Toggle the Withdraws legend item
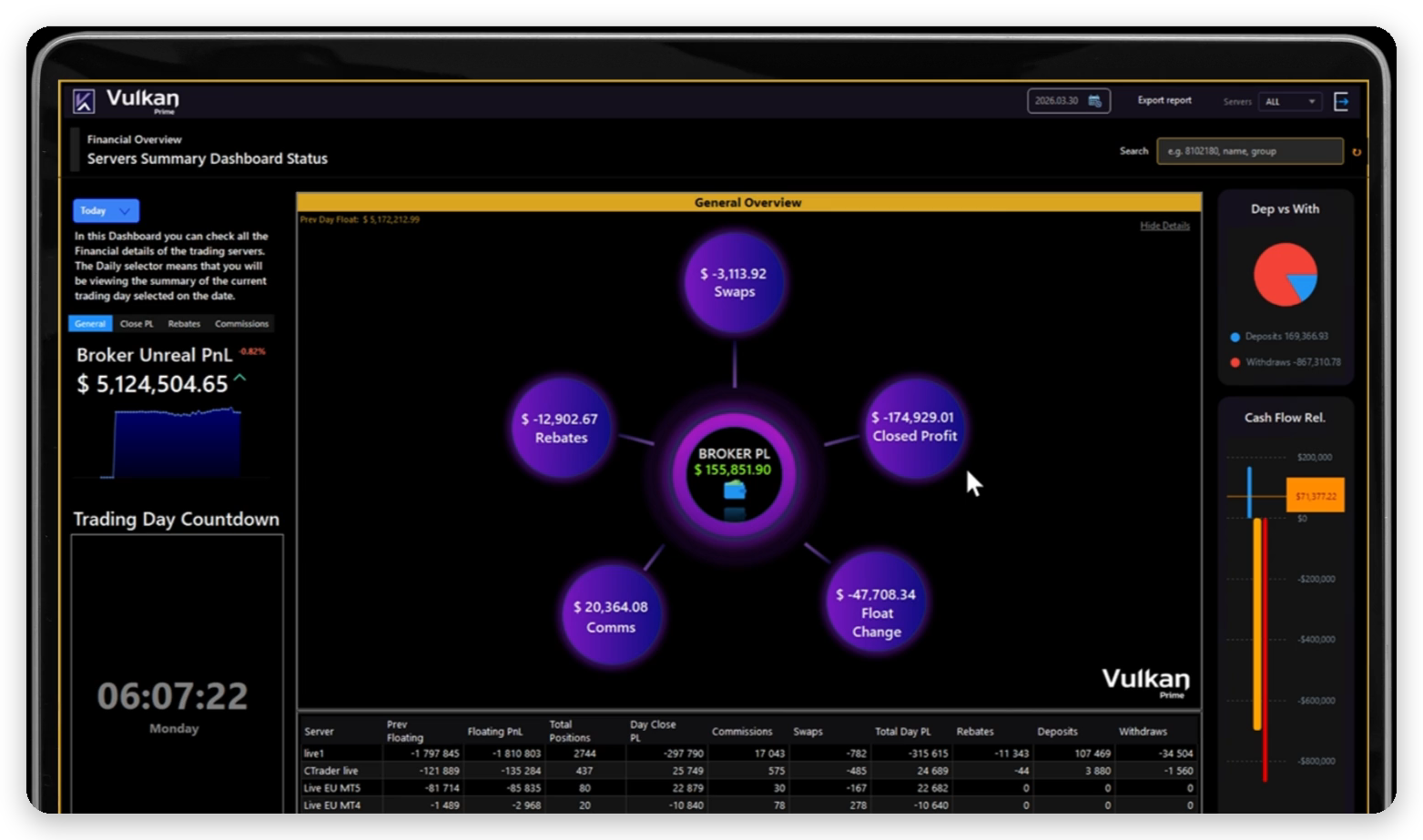 pyautogui.click(x=1286, y=362)
